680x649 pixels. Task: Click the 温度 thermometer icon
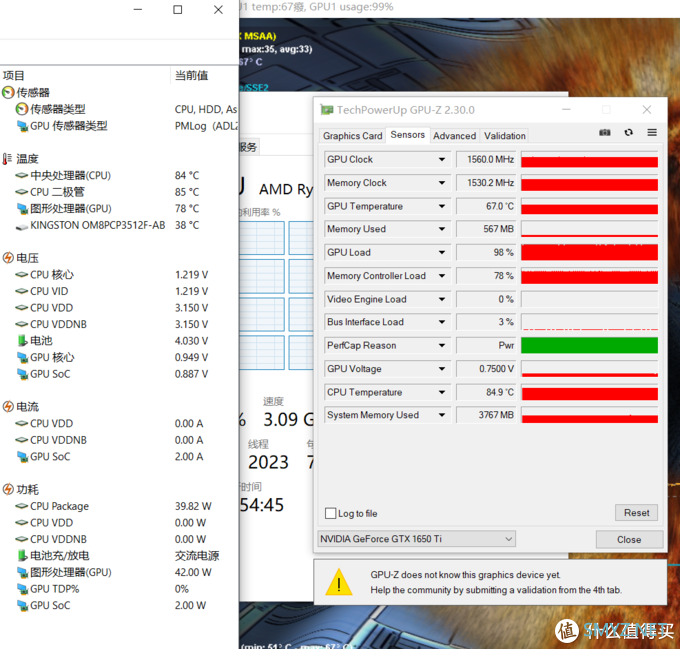click(x=7, y=159)
